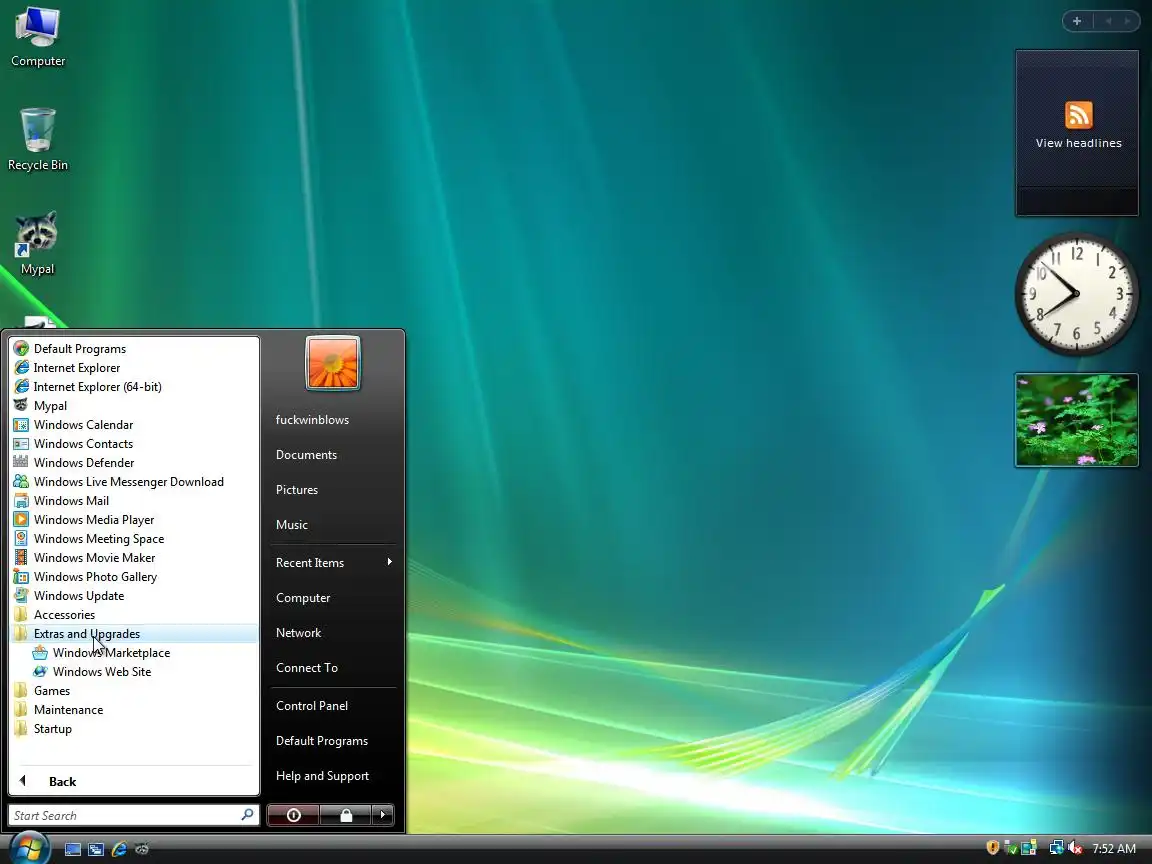Run Windows Update
The height and width of the screenshot is (864, 1152).
(134, 596)
